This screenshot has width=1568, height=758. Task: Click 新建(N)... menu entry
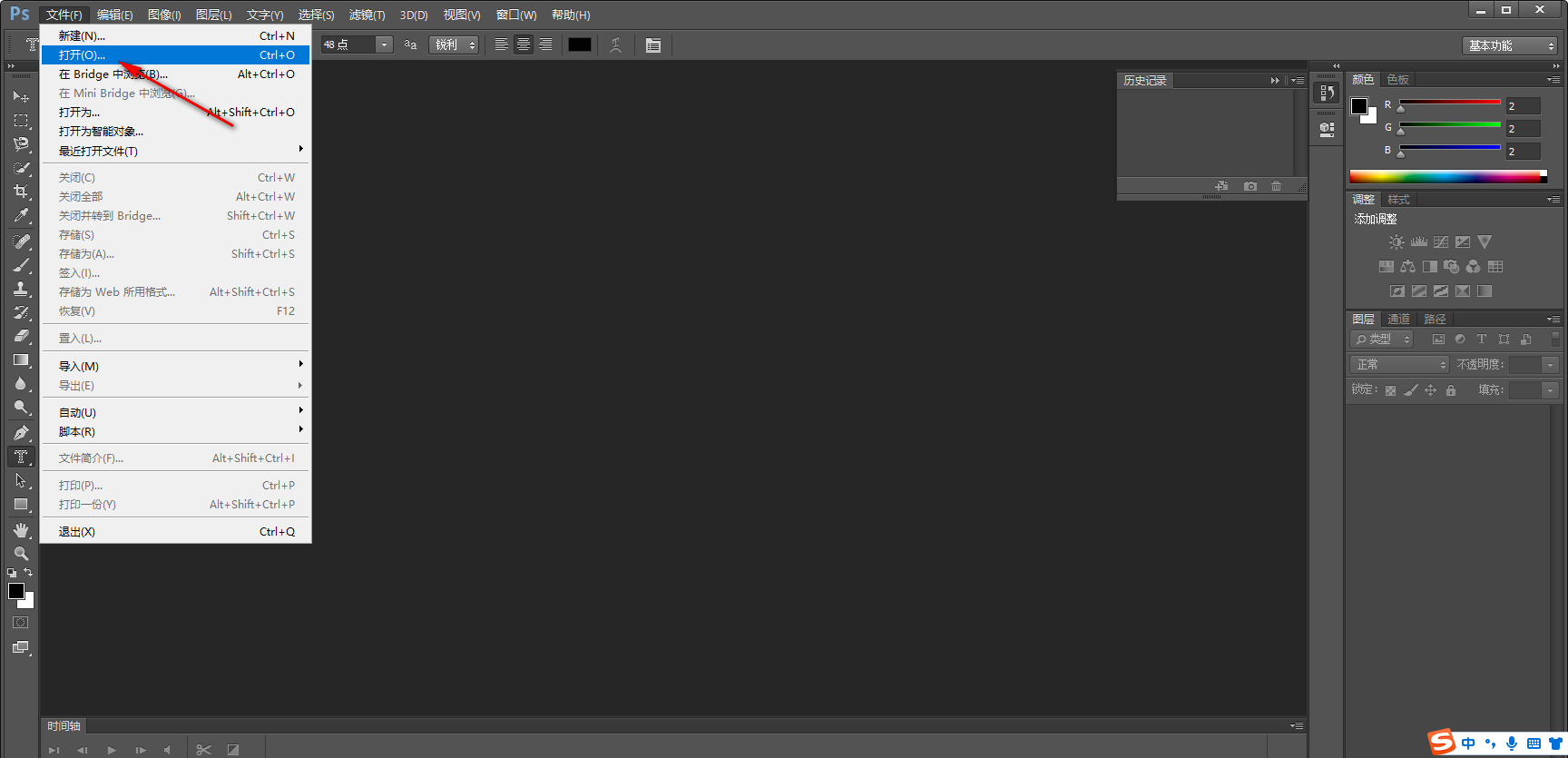click(x=176, y=36)
